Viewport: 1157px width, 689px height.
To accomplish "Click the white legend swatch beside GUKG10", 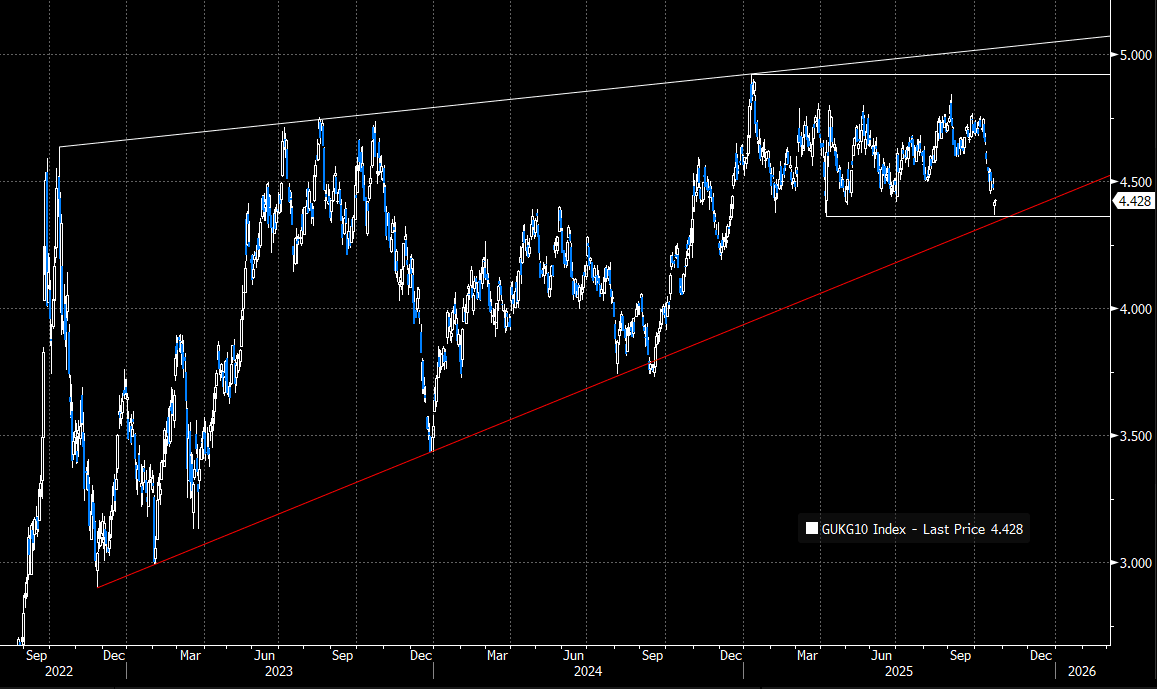I will (x=812, y=529).
